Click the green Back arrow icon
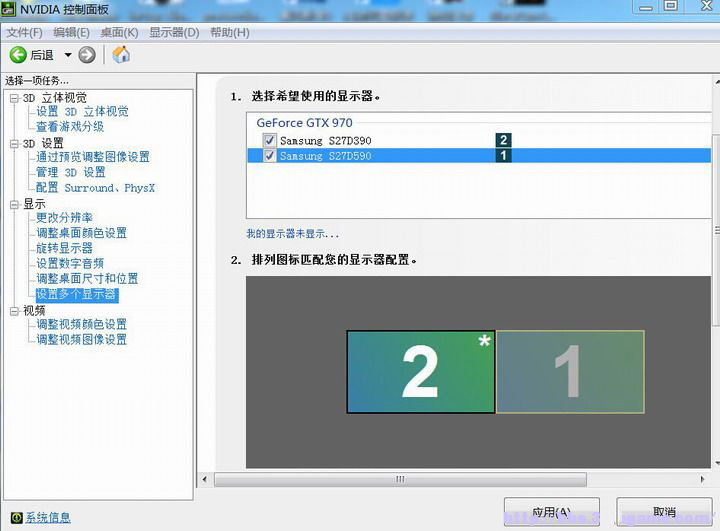The height and width of the screenshot is (531, 720). (x=18, y=55)
